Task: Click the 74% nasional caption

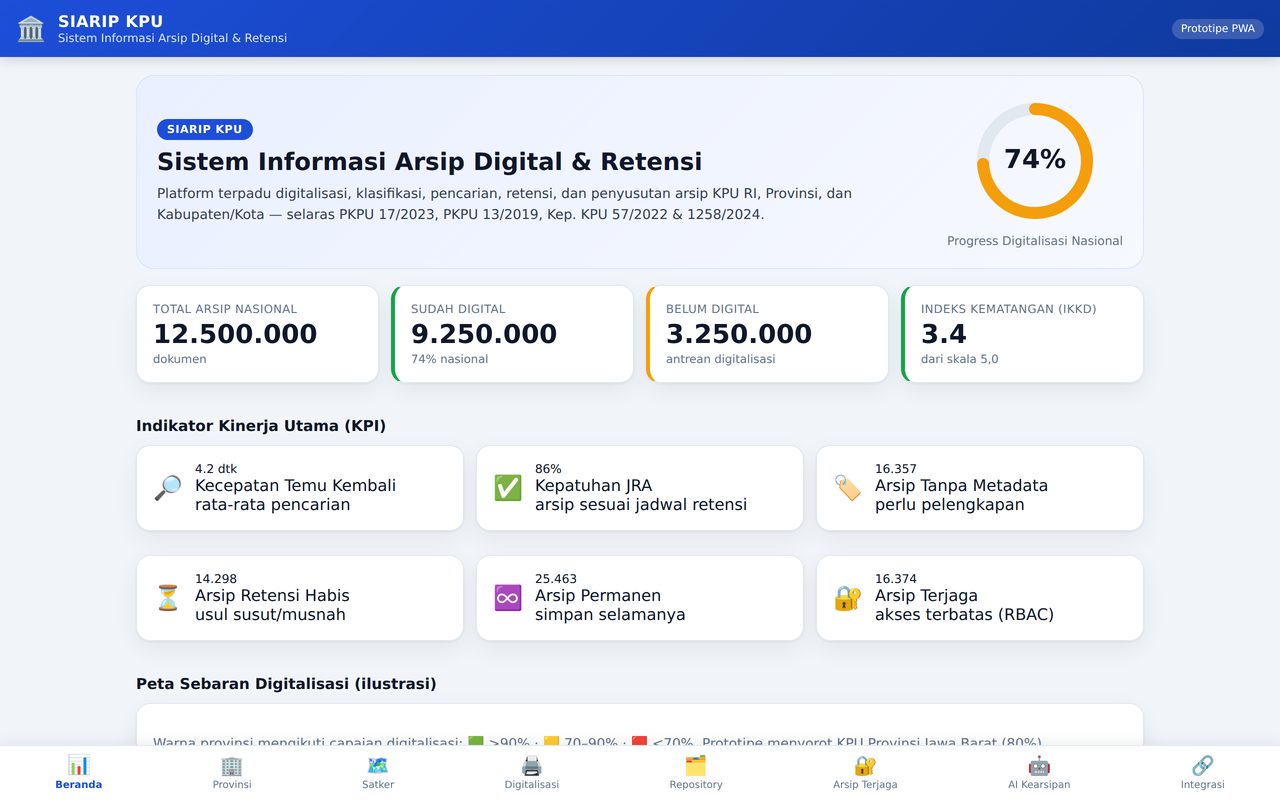Action: point(449,359)
